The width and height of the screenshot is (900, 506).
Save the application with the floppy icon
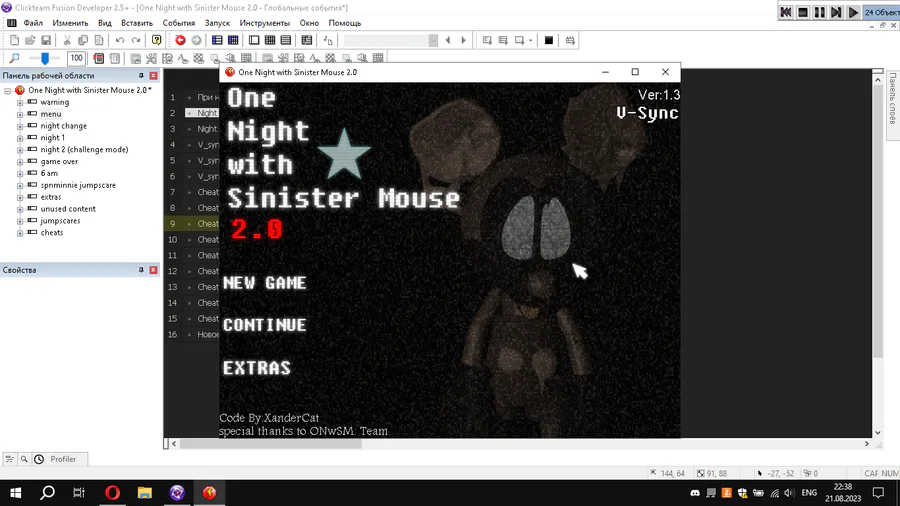tap(46, 40)
